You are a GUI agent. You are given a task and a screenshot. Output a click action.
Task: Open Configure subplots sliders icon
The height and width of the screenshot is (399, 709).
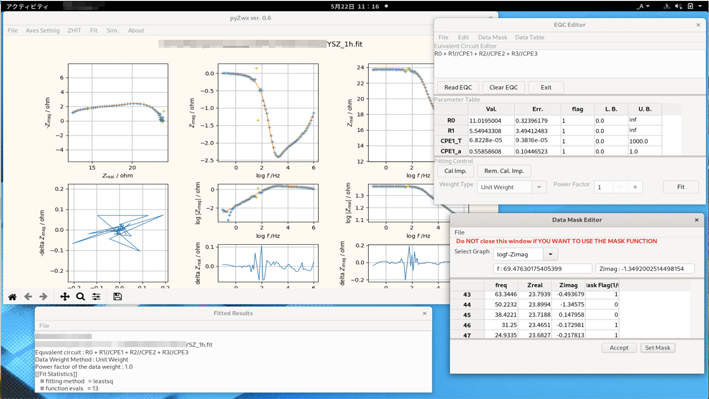click(x=96, y=297)
